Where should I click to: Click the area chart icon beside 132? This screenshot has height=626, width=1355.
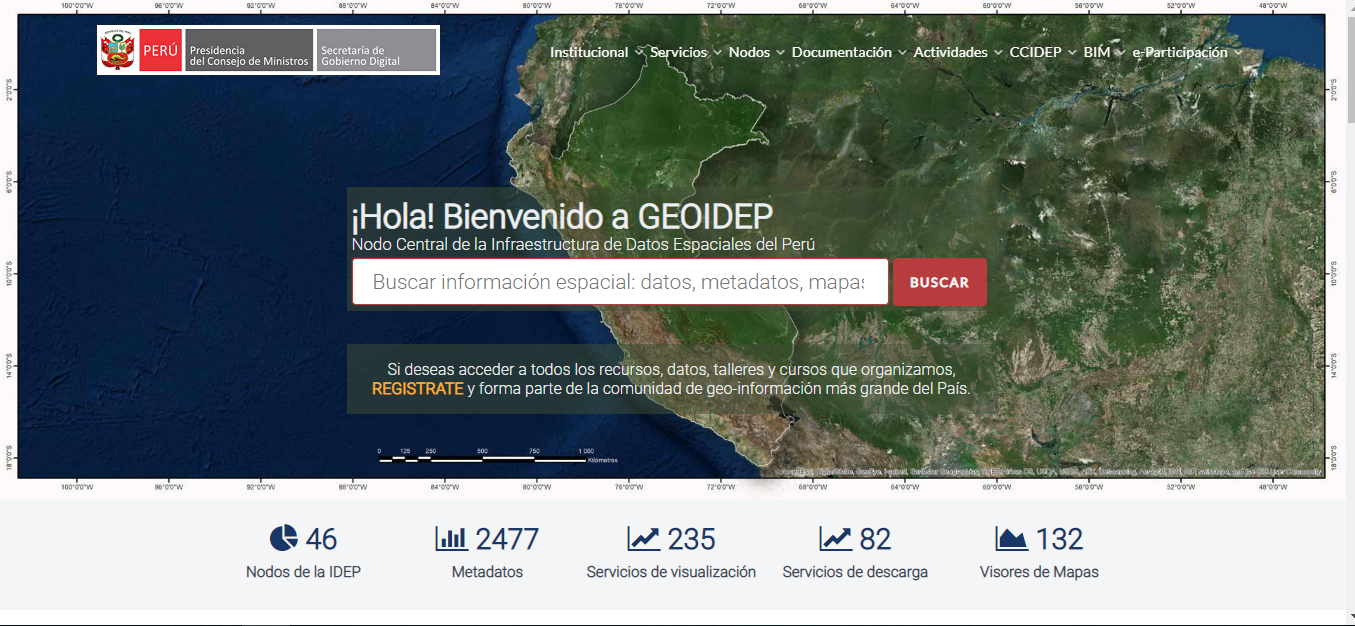[x=1012, y=539]
